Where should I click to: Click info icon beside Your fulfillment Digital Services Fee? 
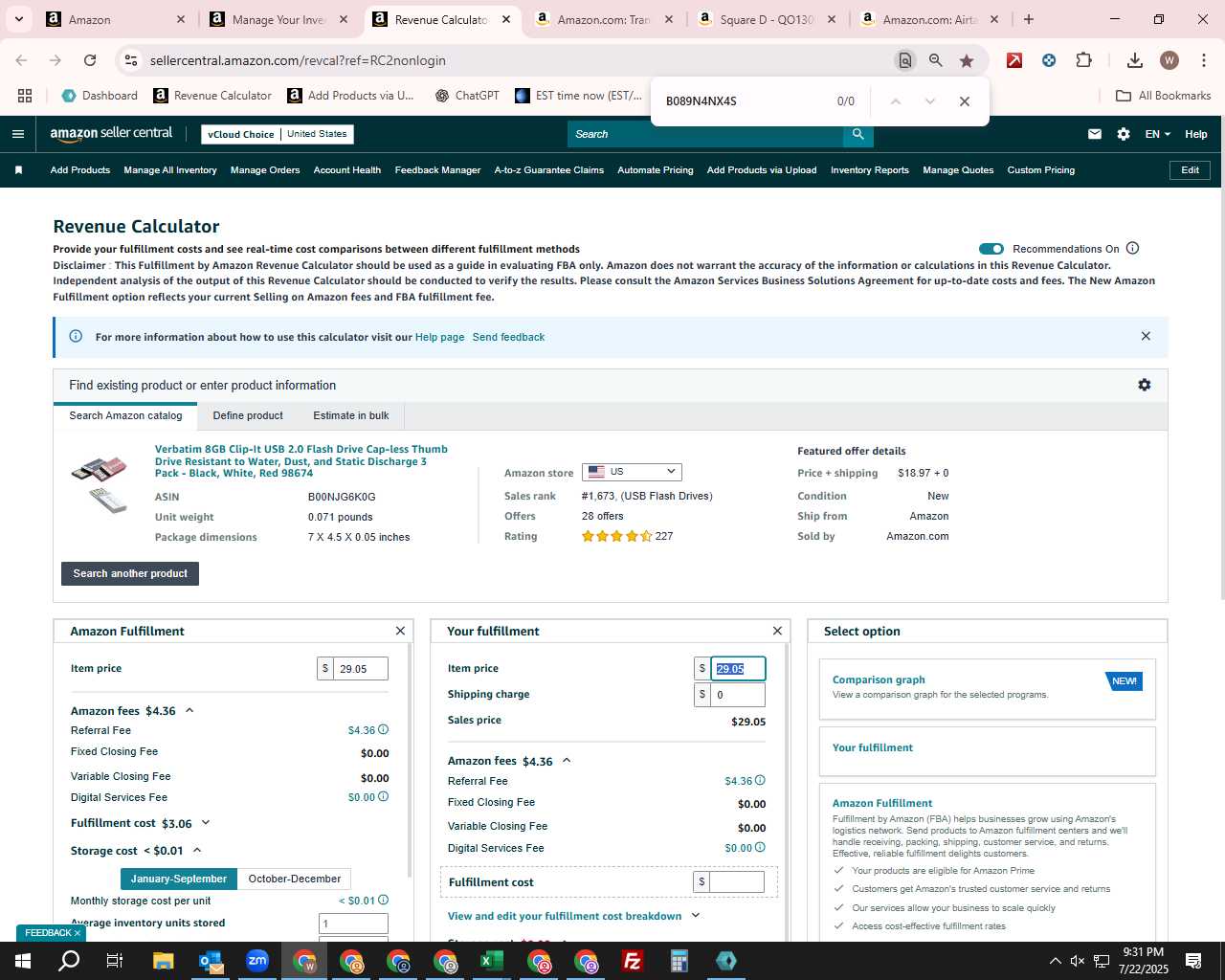[x=761, y=847]
